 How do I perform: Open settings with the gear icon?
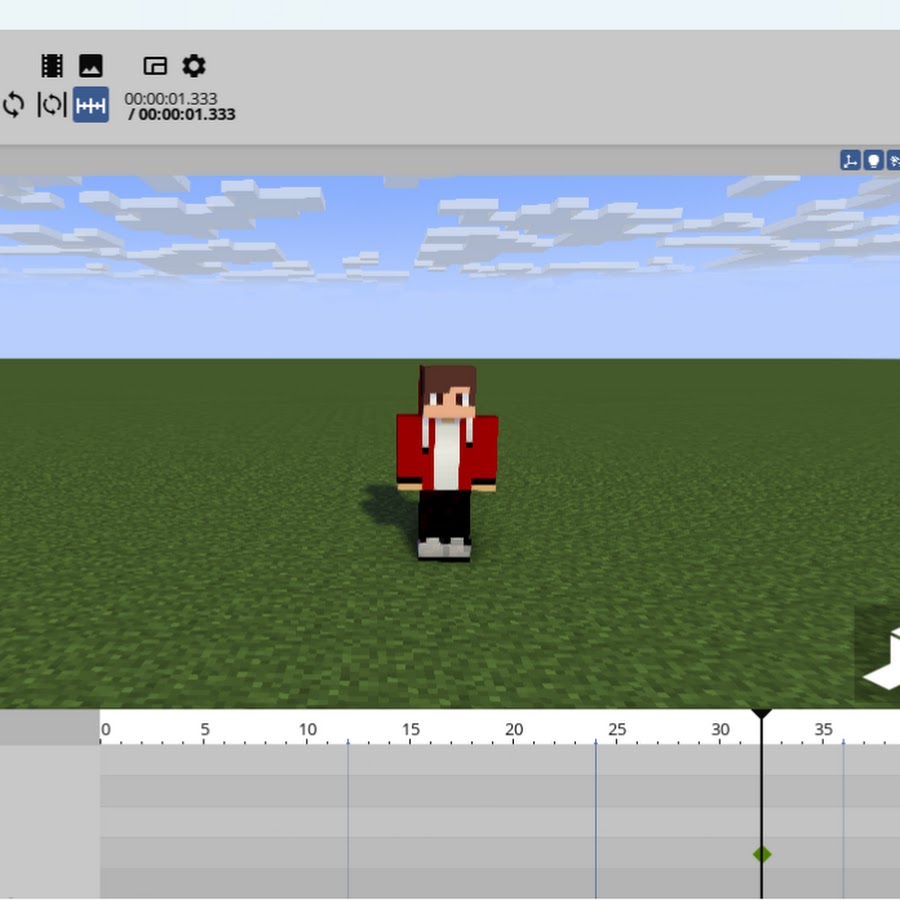[193, 66]
